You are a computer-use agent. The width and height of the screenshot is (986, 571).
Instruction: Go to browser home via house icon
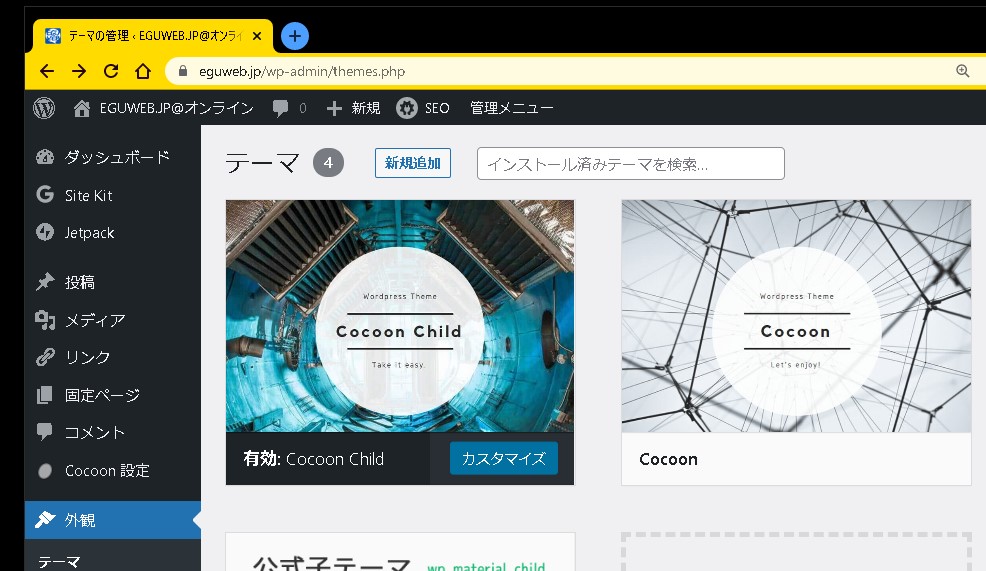(143, 71)
